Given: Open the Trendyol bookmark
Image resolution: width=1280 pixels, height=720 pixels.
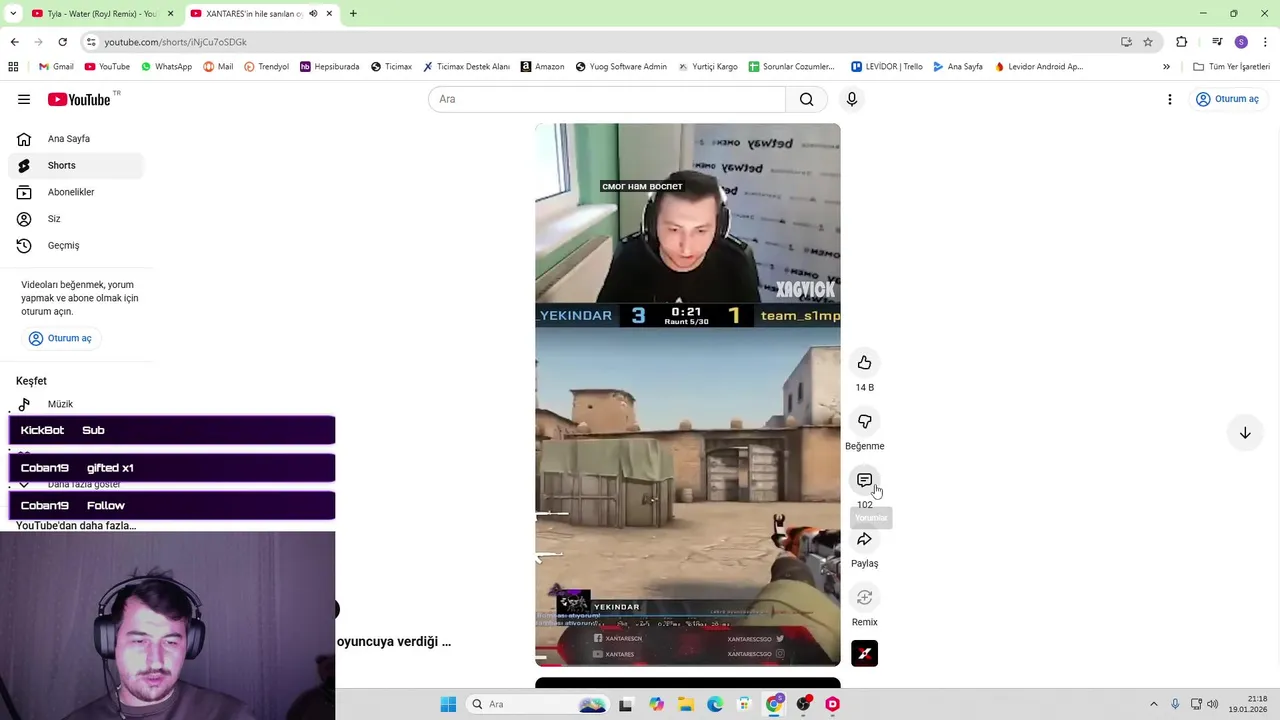Looking at the screenshot, I should tap(266, 67).
